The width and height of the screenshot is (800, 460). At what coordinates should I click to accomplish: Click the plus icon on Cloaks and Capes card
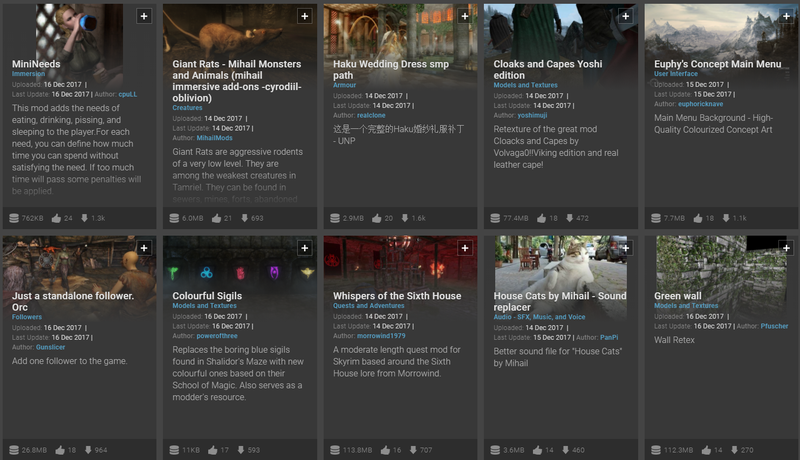(626, 16)
